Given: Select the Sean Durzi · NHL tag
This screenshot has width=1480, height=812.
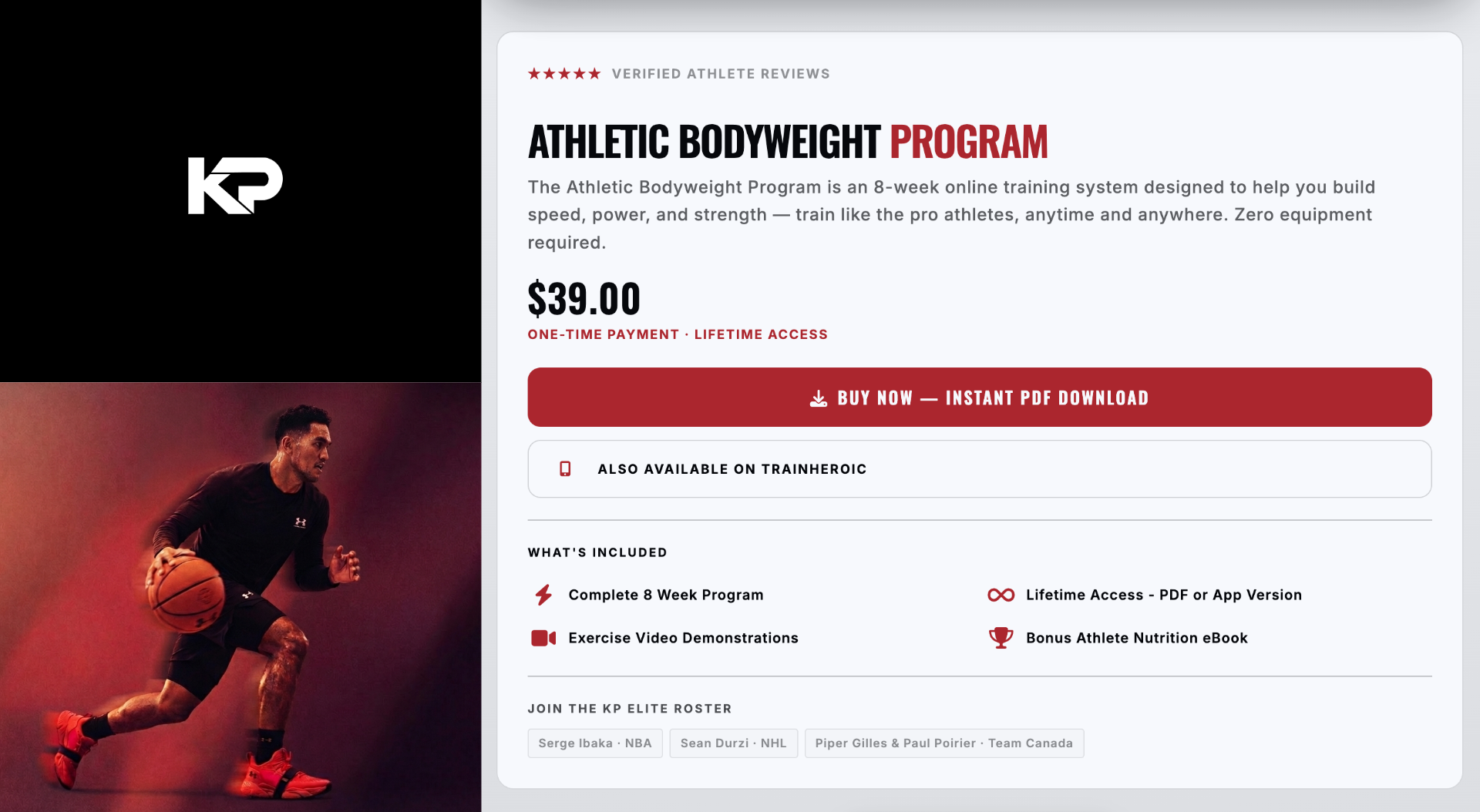Looking at the screenshot, I should click(733, 743).
